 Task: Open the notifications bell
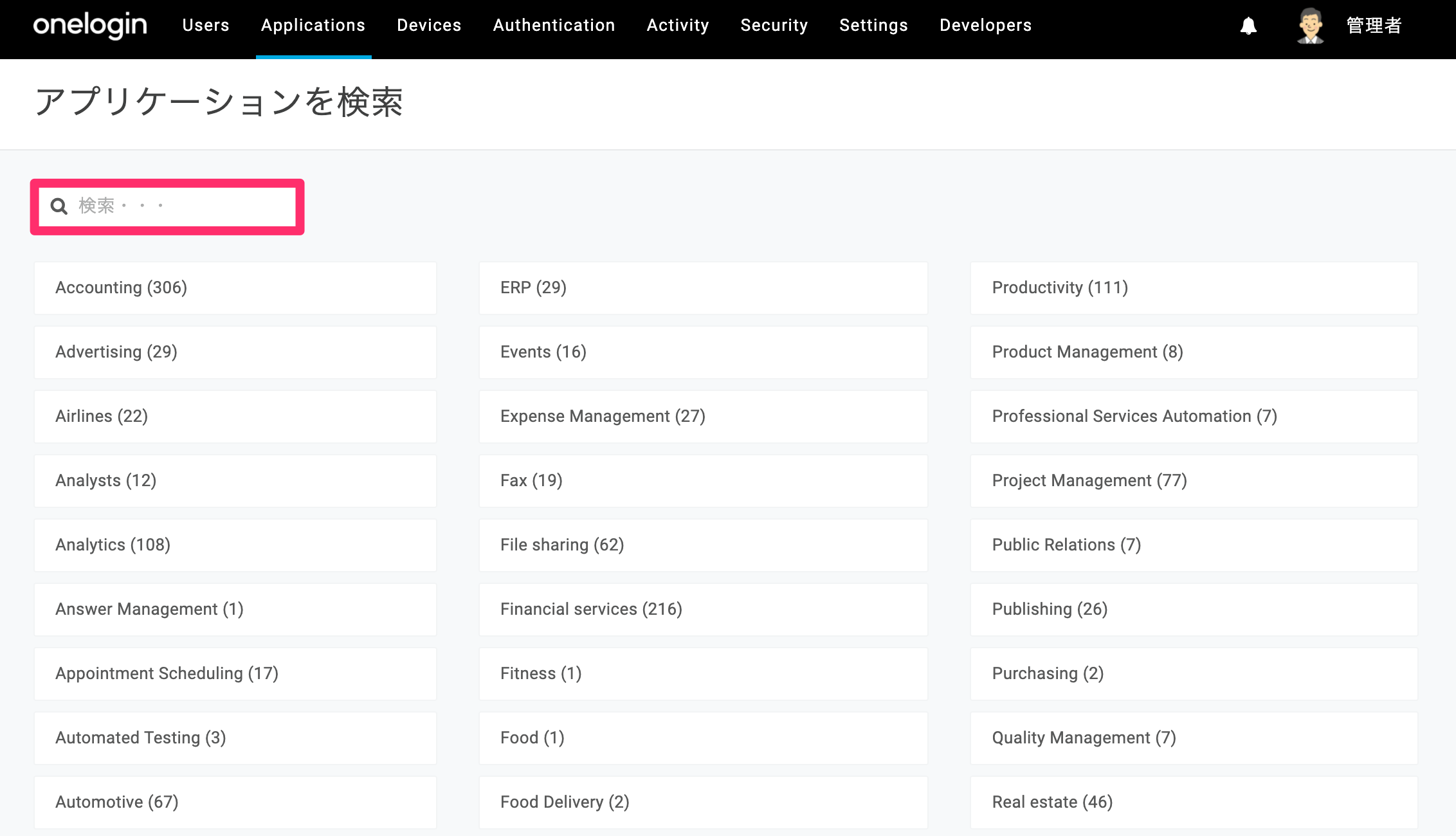[x=1248, y=26]
